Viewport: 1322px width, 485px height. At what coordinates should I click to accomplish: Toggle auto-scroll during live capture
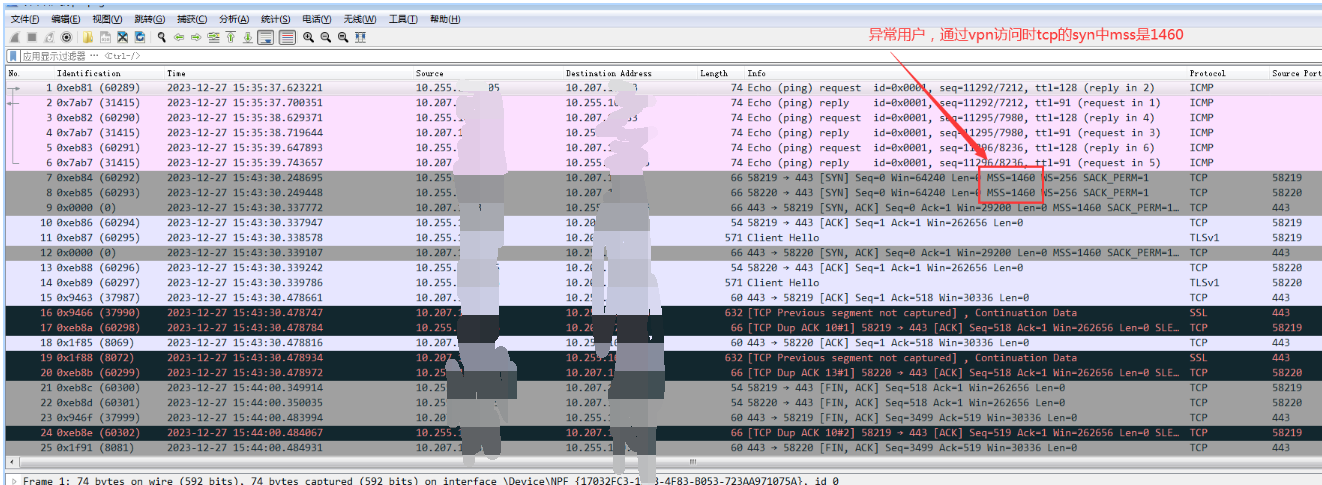266,37
